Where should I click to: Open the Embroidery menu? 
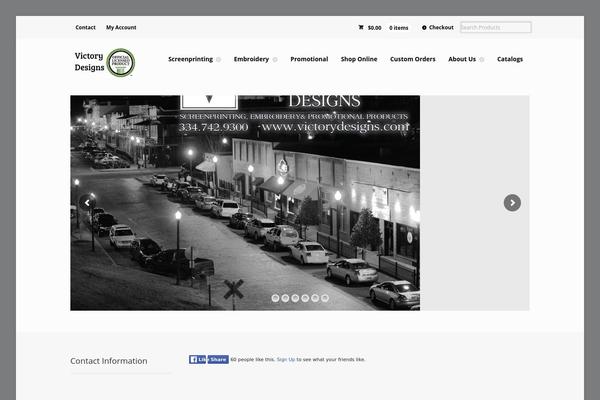251,59
